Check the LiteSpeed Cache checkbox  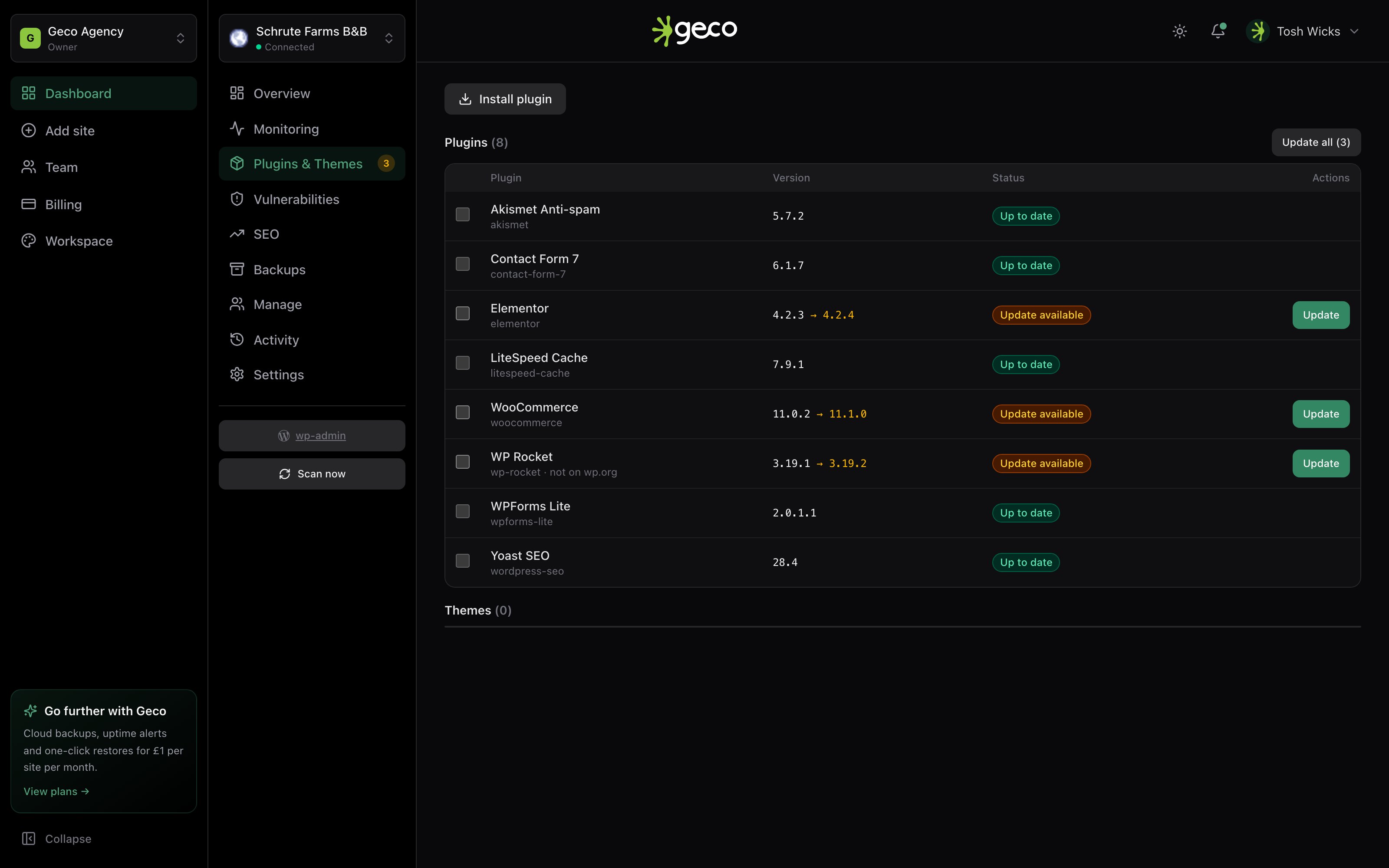463,363
